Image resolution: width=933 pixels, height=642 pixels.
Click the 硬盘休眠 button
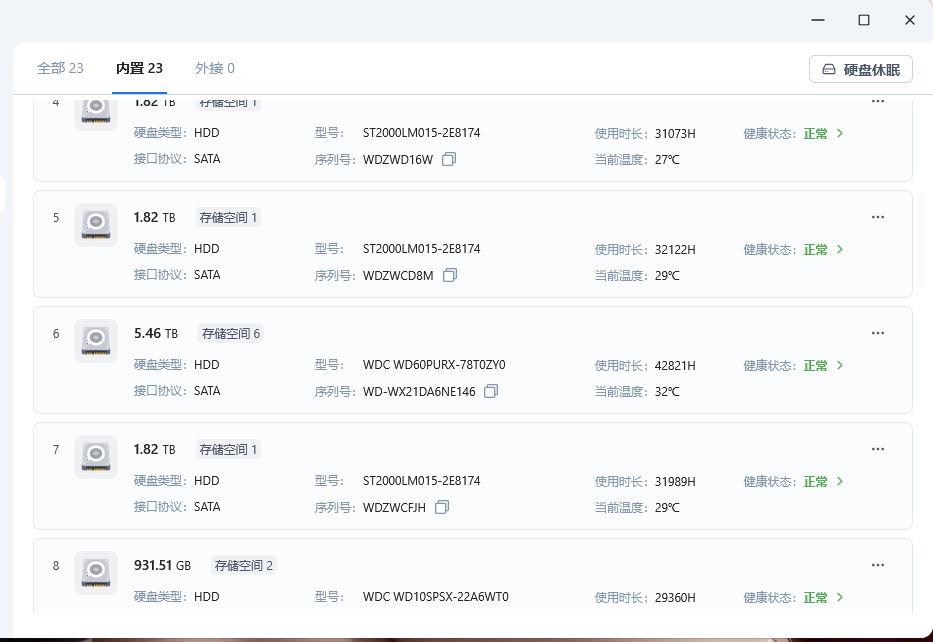[860, 69]
